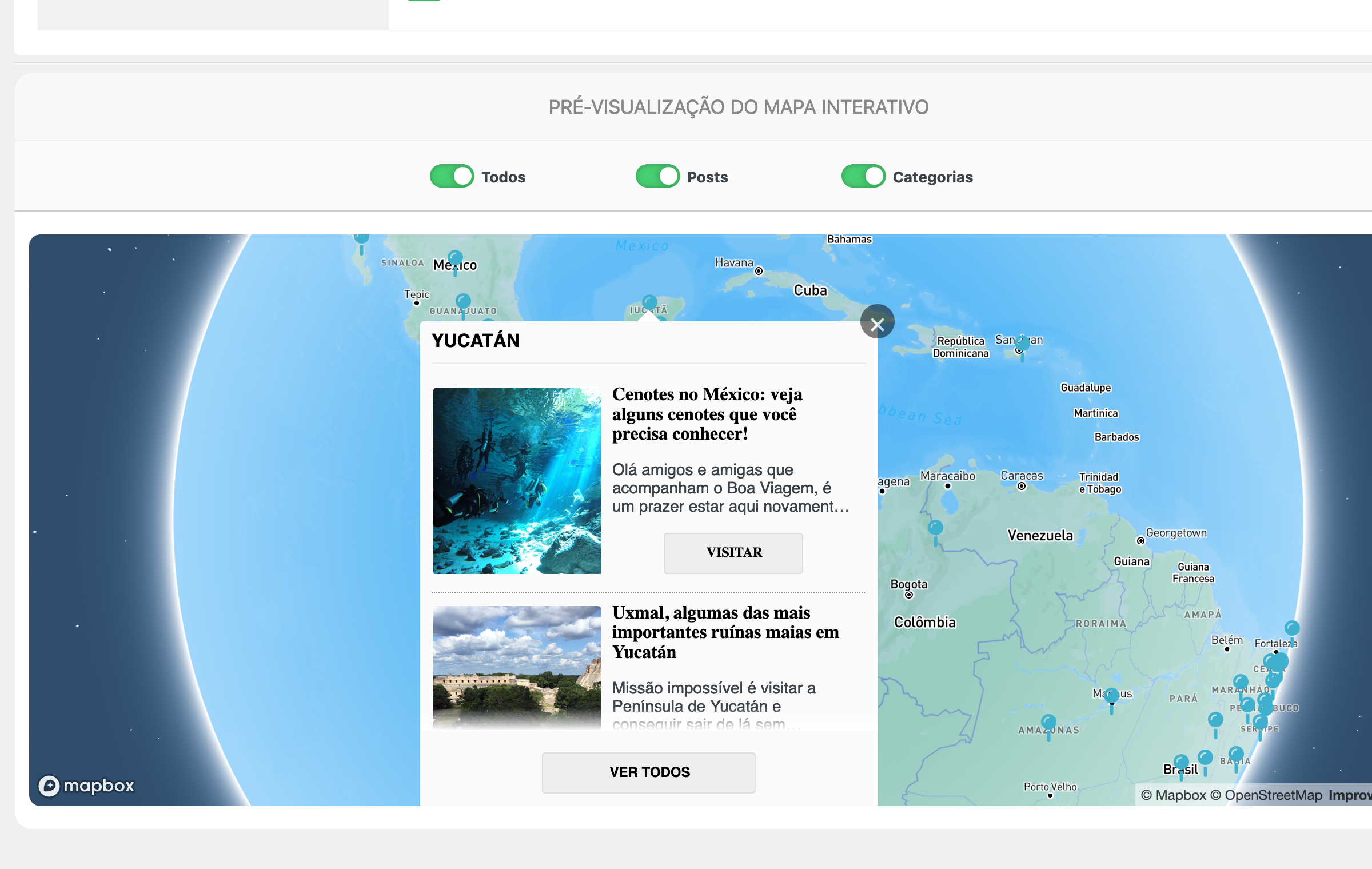Click the República Dominicana label
Screen dimensions: 1372x869
click(961, 347)
